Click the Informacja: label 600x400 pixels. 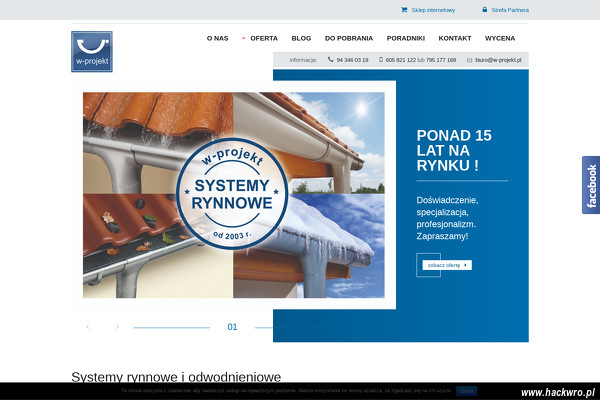pos(303,60)
